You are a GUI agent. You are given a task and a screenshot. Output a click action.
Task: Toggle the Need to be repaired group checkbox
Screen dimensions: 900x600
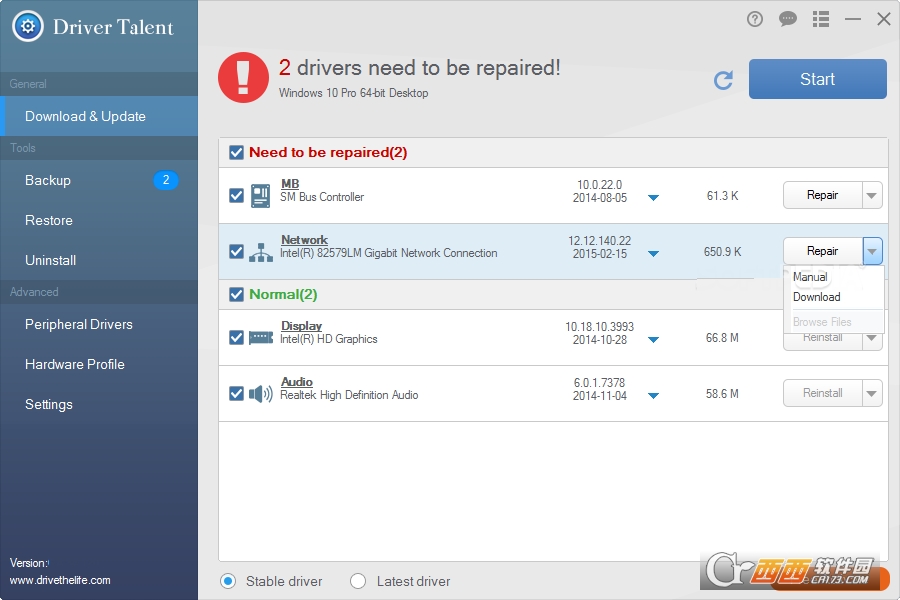(x=236, y=153)
